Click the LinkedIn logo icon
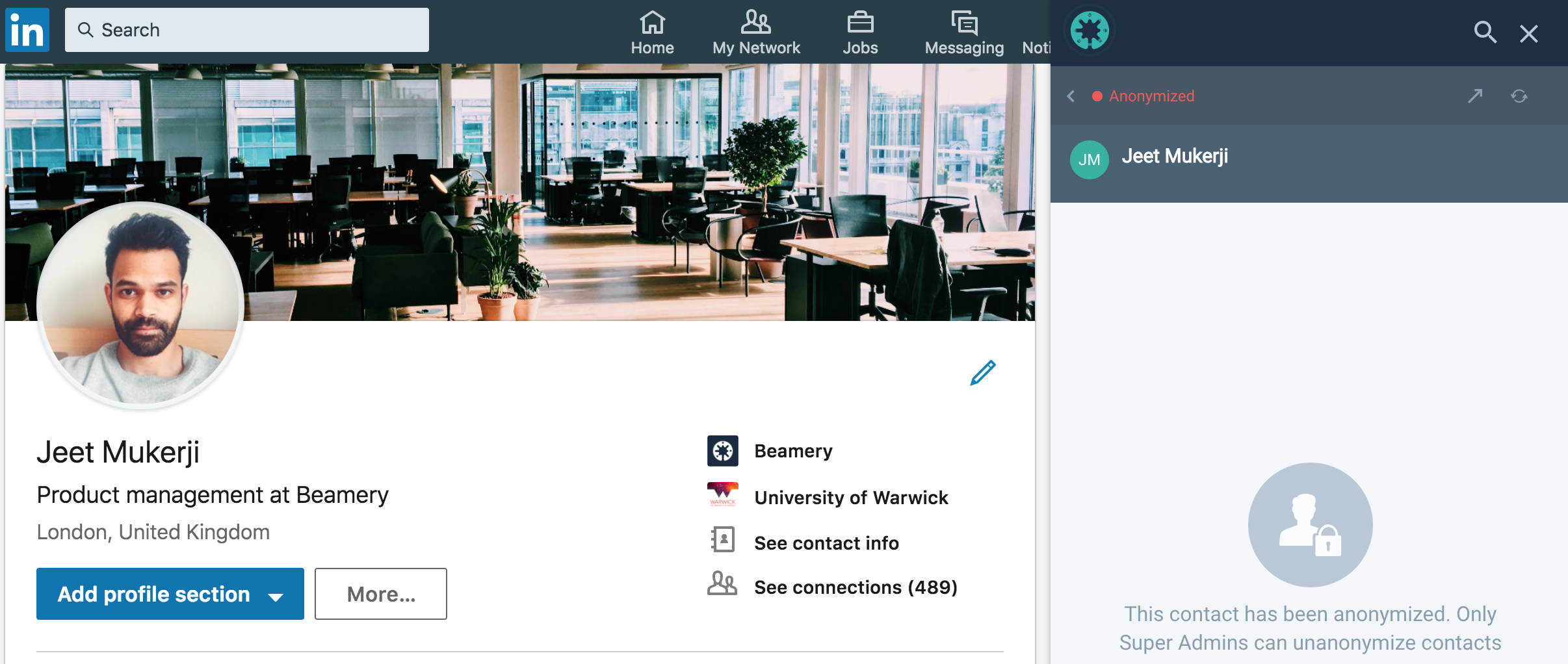This screenshot has width=1568, height=664. tap(27, 30)
